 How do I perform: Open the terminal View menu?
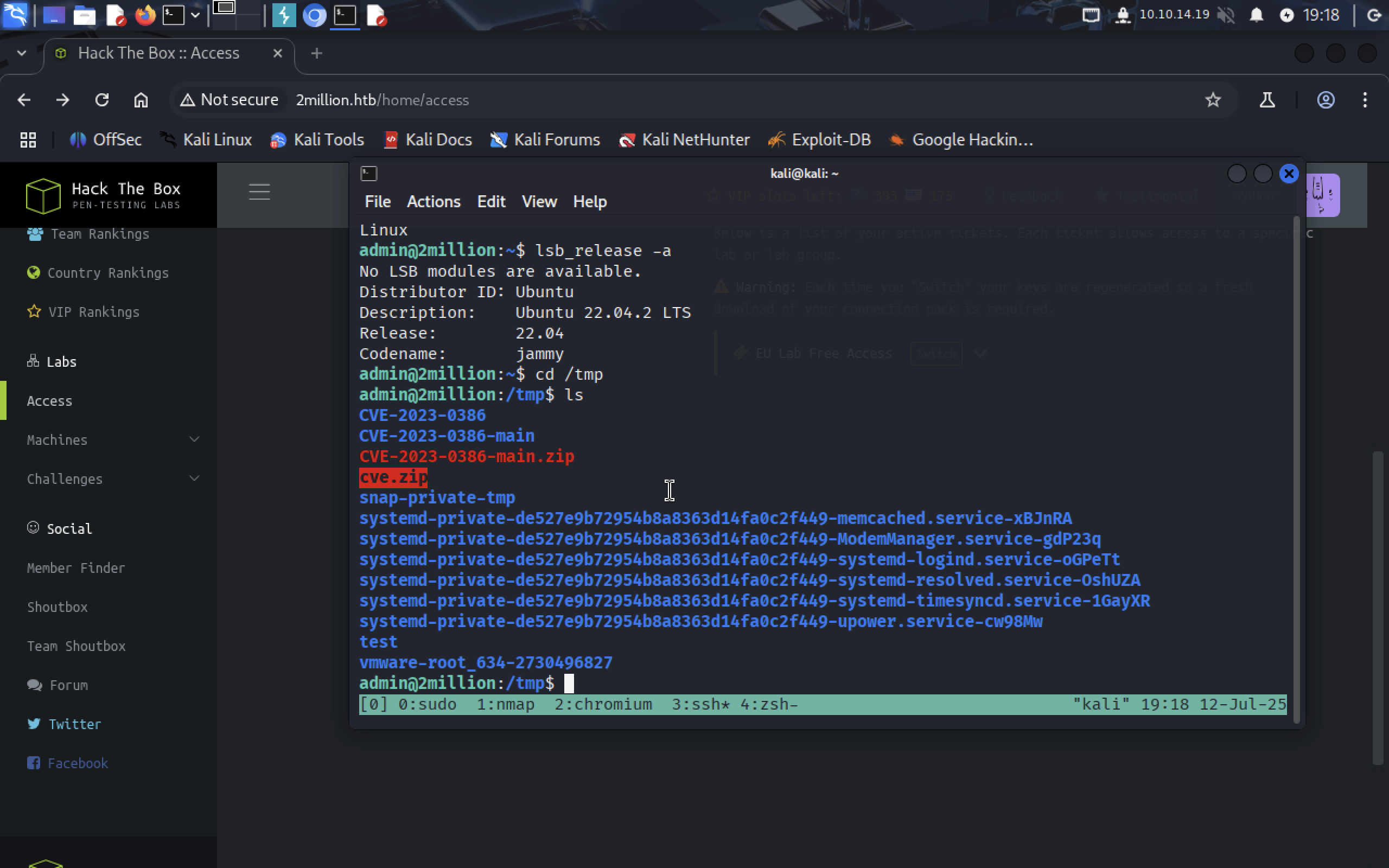click(x=539, y=201)
